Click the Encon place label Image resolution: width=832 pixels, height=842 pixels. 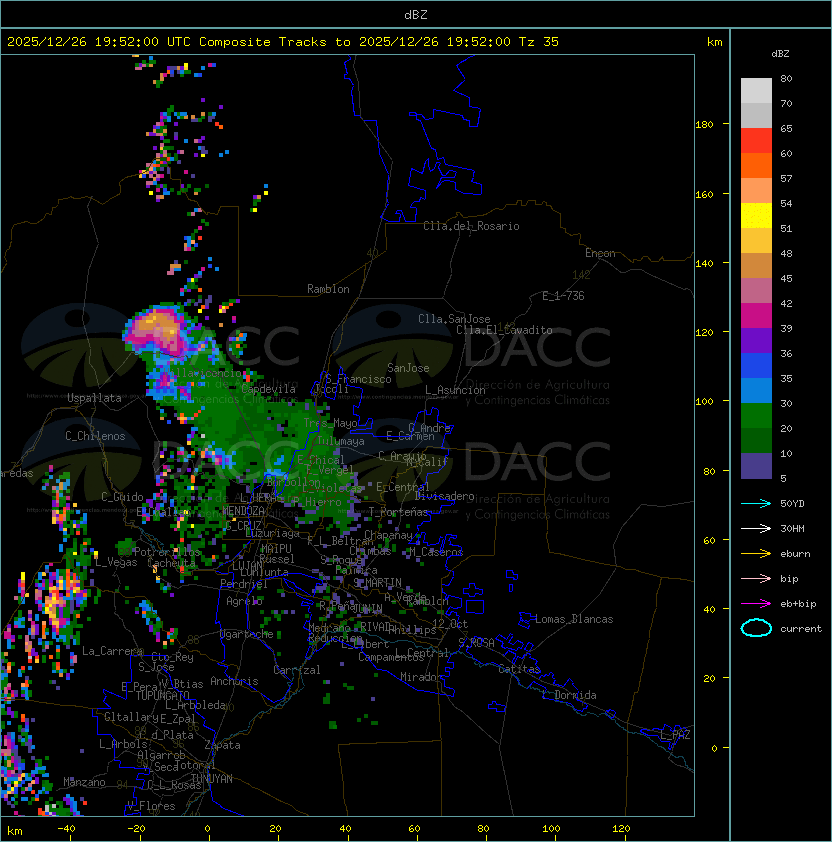click(600, 253)
